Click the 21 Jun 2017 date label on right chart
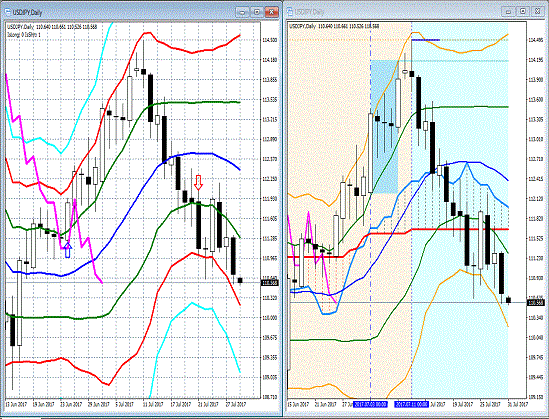Screen dimensions: 549x419 tap(326, 404)
